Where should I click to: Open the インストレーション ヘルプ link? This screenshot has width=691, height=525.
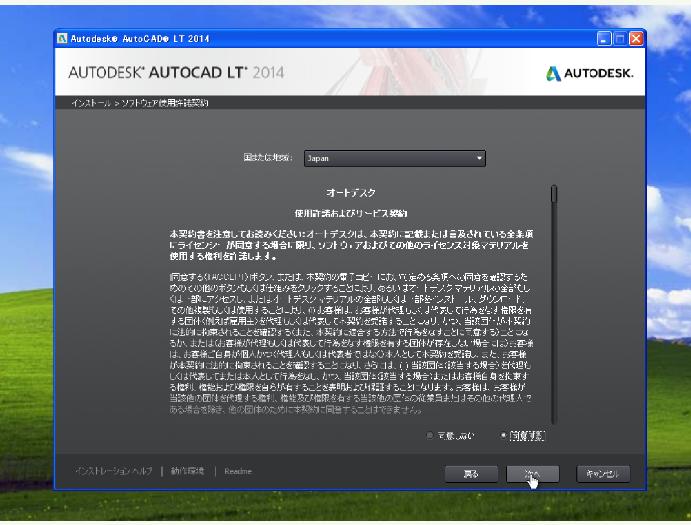coord(114,471)
